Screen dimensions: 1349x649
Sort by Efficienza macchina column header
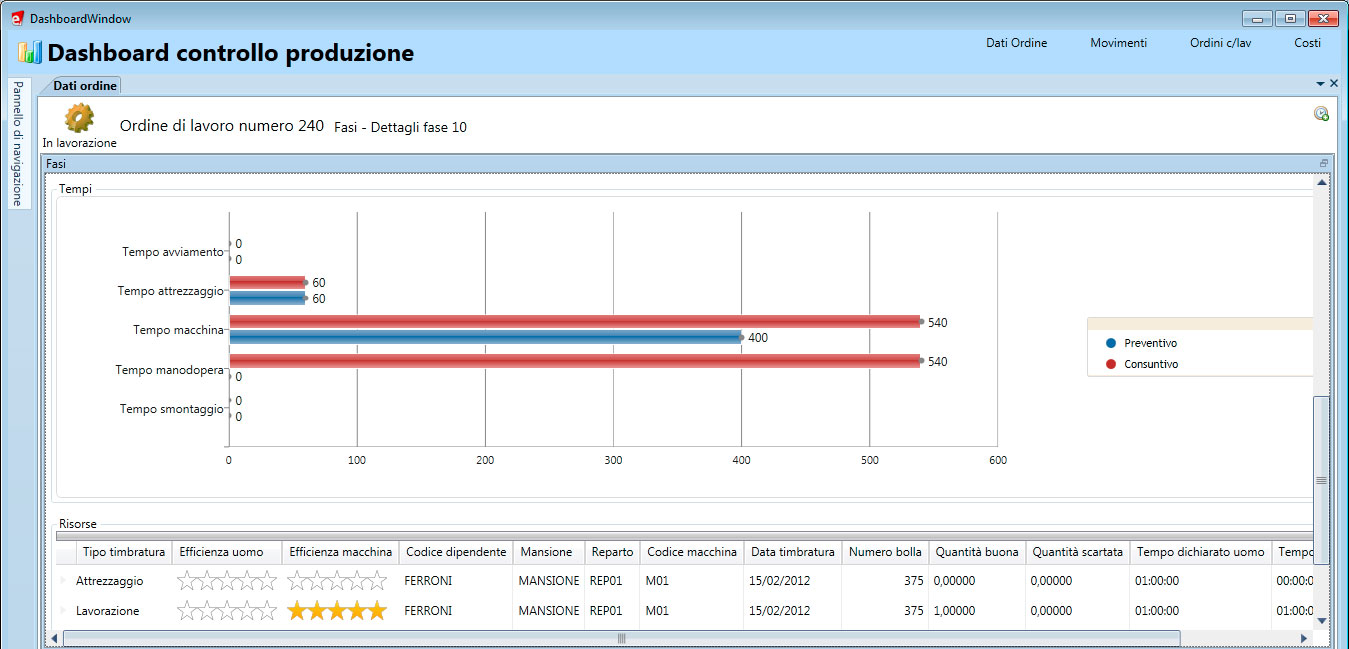pos(340,552)
